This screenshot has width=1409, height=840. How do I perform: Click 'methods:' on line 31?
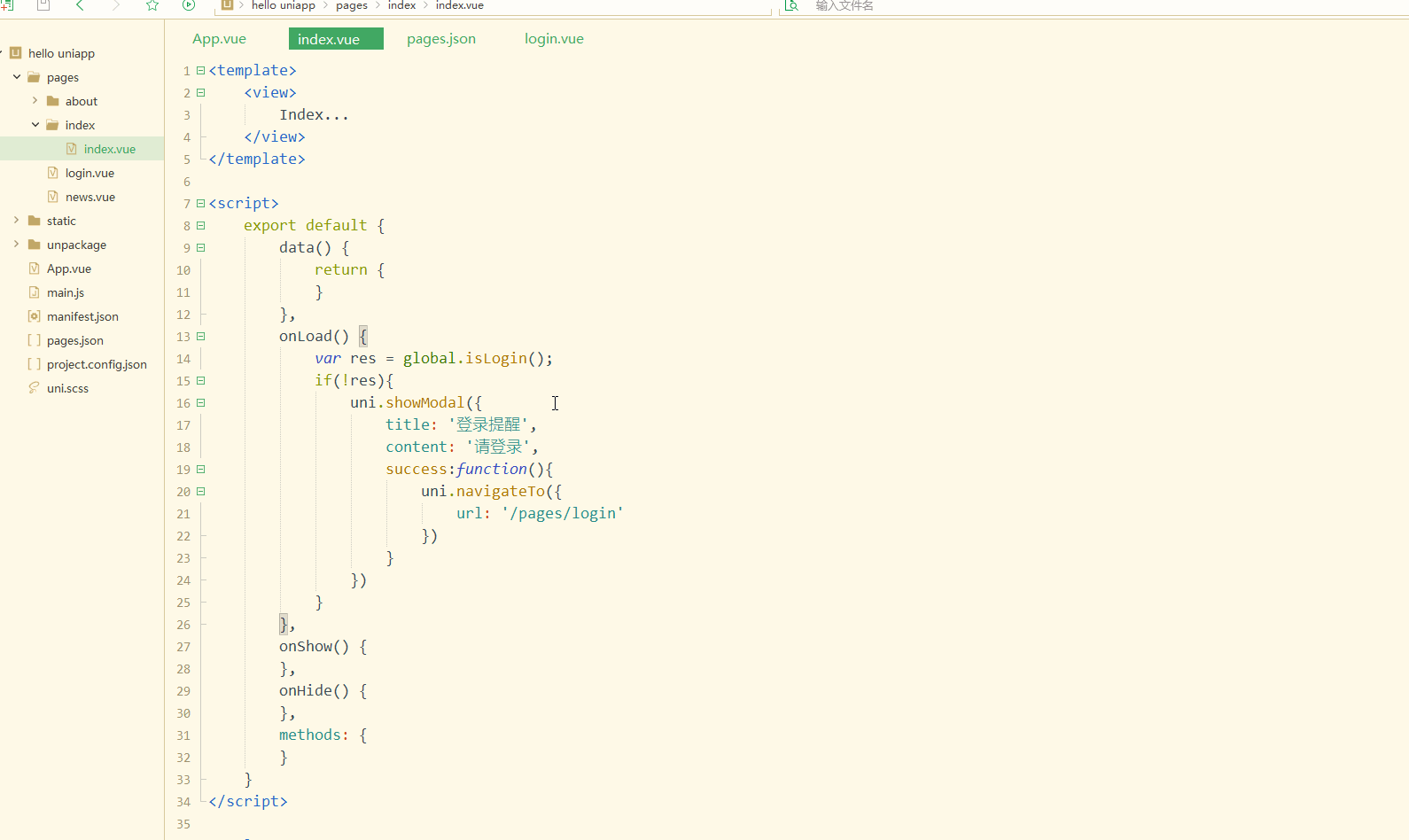(314, 735)
